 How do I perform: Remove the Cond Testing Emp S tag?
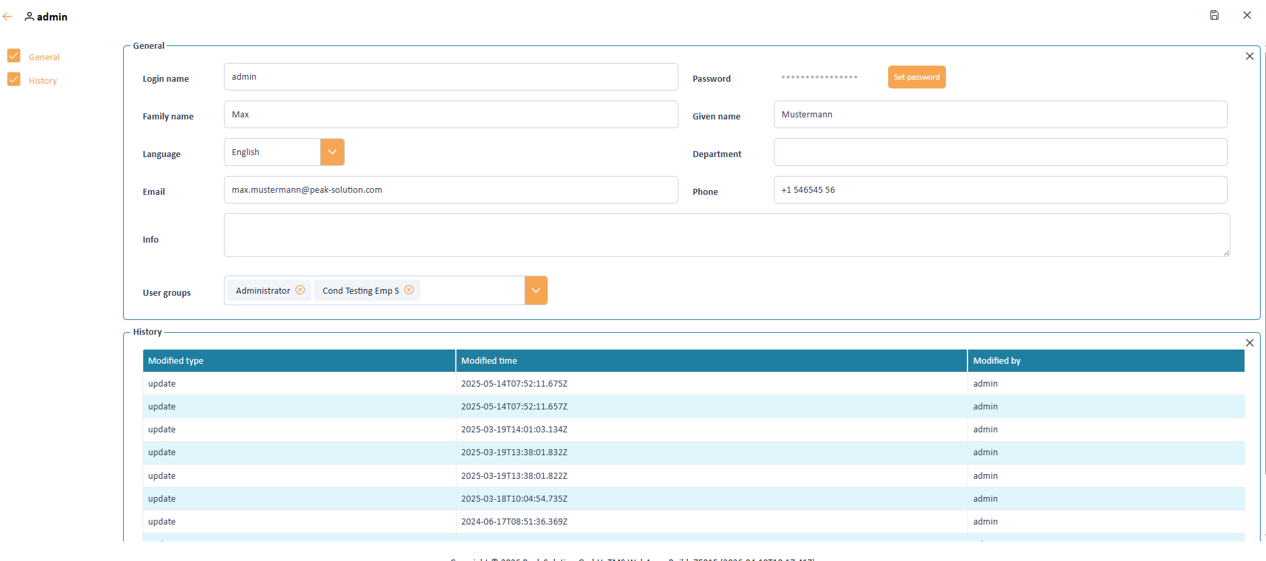(409, 290)
